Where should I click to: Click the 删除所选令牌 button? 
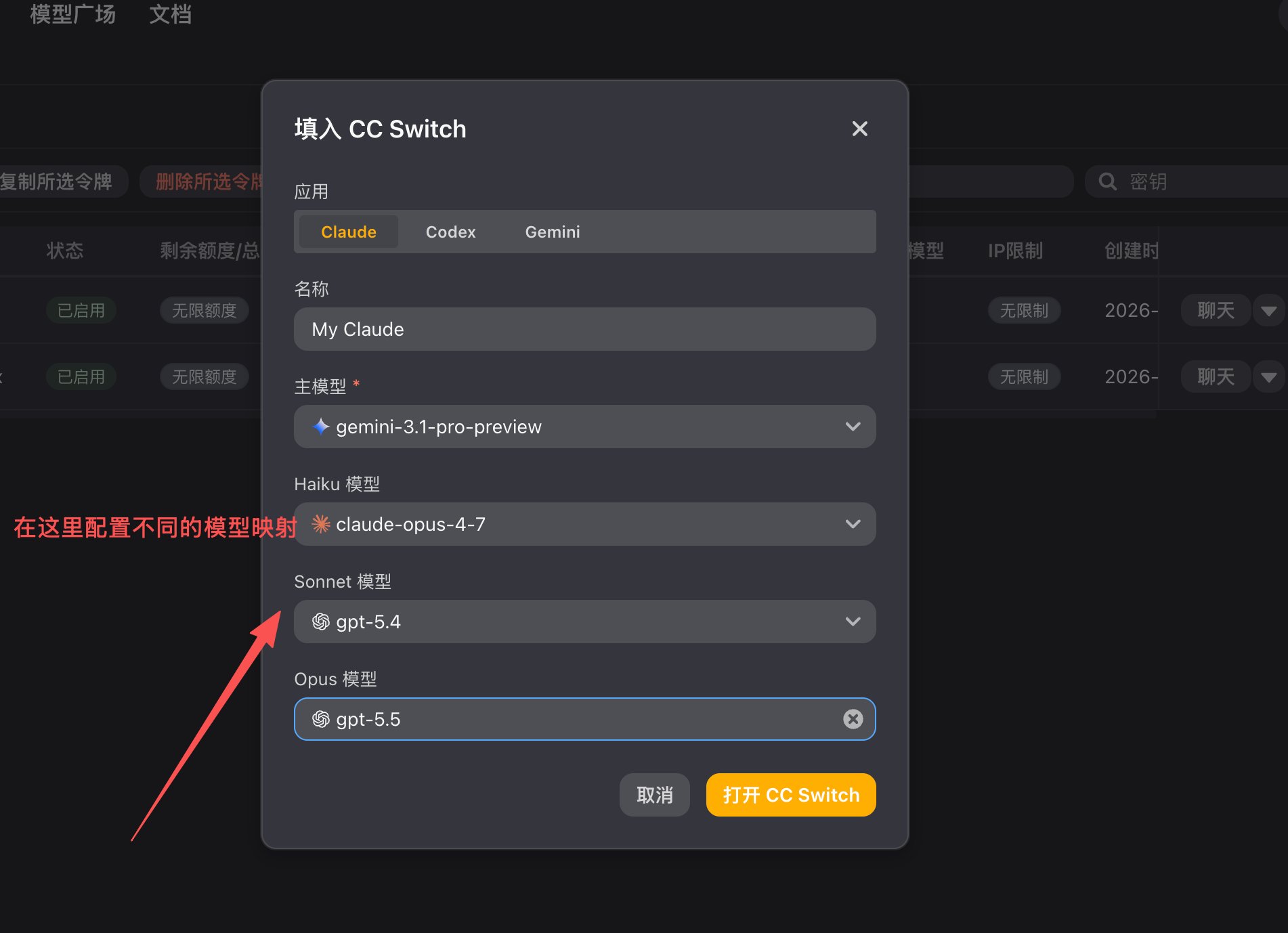pos(202,181)
